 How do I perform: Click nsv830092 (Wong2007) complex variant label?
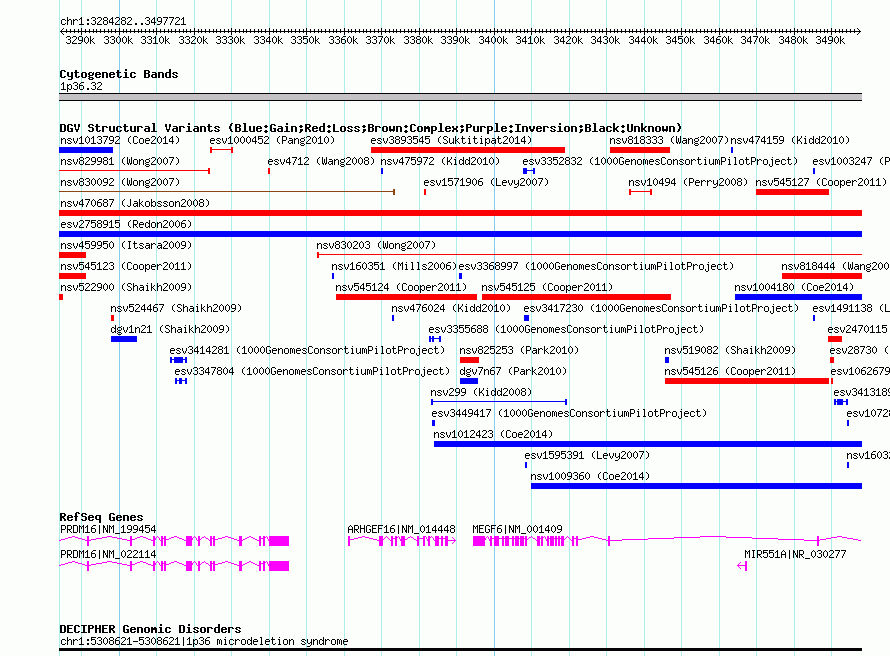[120, 182]
